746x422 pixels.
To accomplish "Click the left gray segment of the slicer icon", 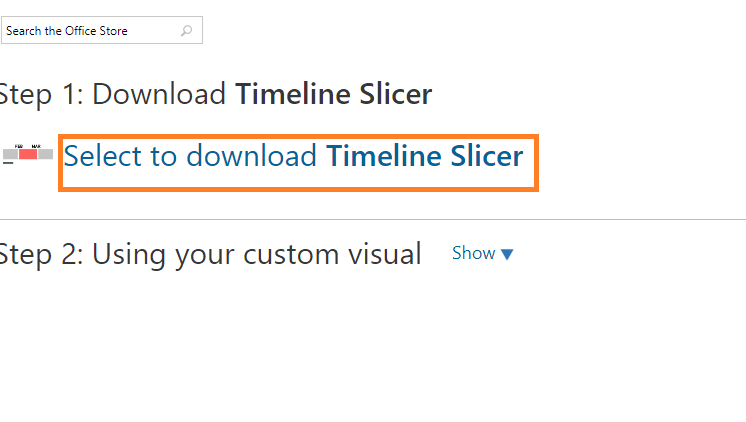I will coord(10,155).
